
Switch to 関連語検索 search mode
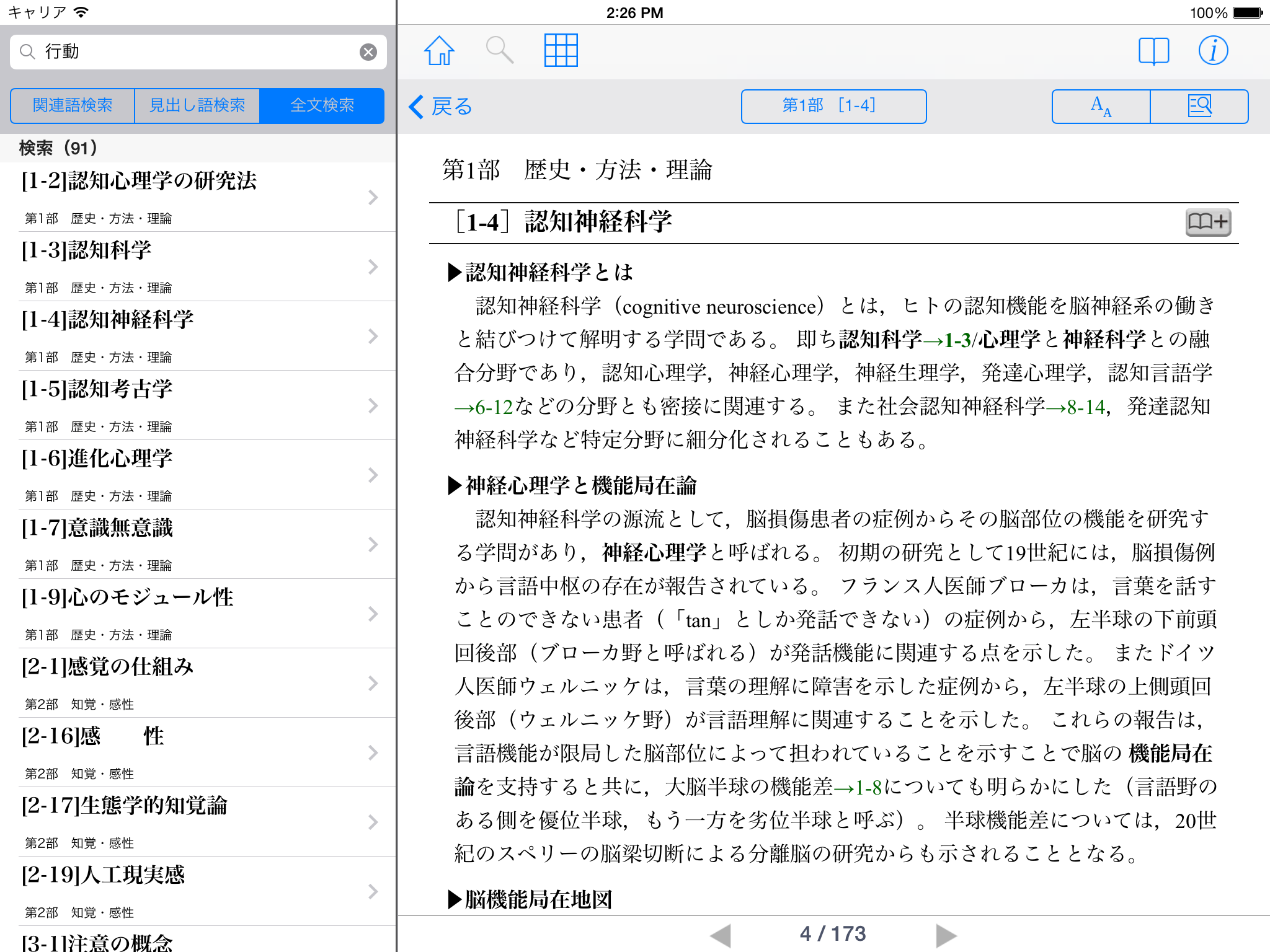(x=73, y=106)
